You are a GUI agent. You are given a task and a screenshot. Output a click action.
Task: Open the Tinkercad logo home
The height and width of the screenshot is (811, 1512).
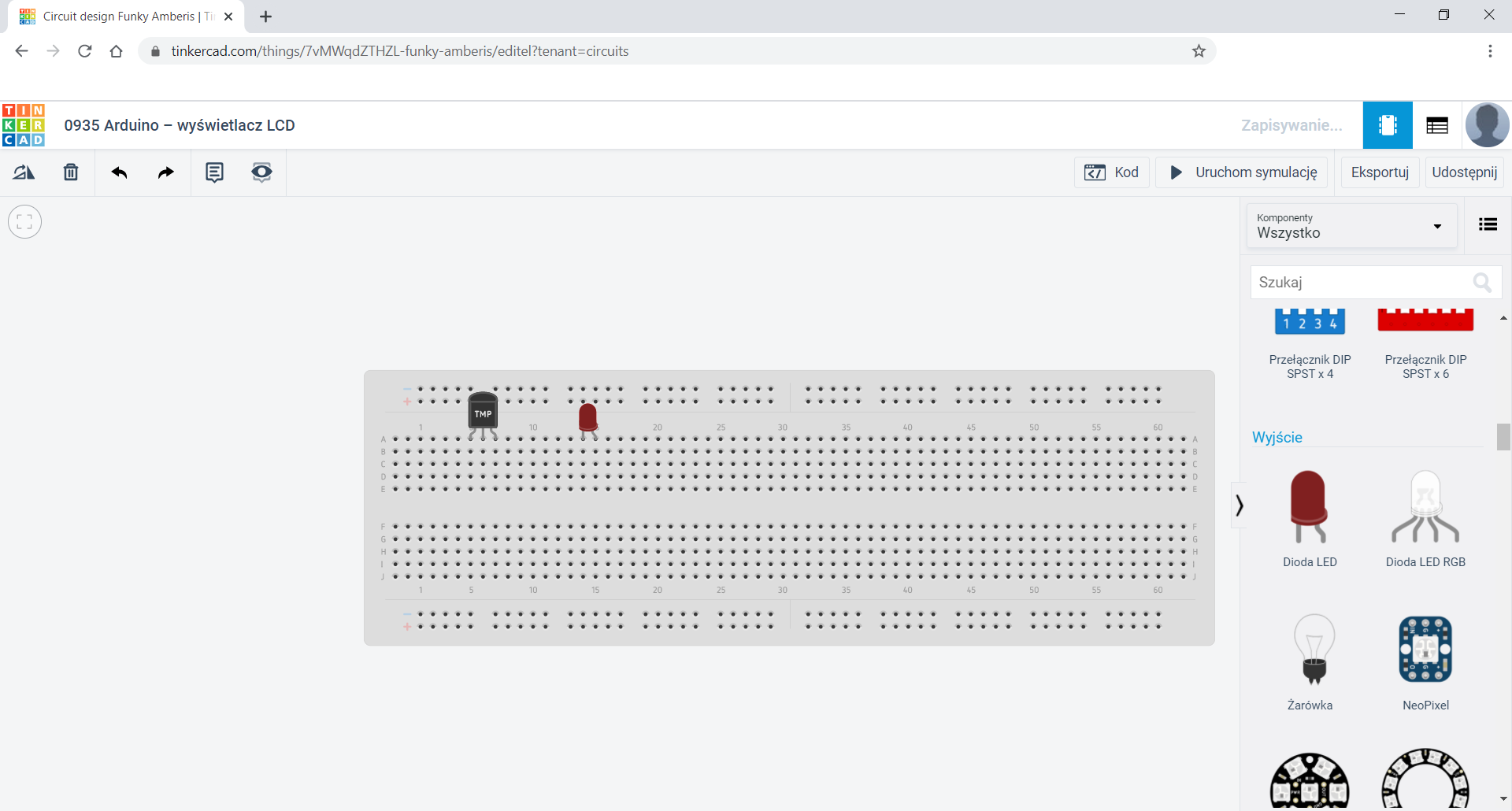tap(24, 125)
